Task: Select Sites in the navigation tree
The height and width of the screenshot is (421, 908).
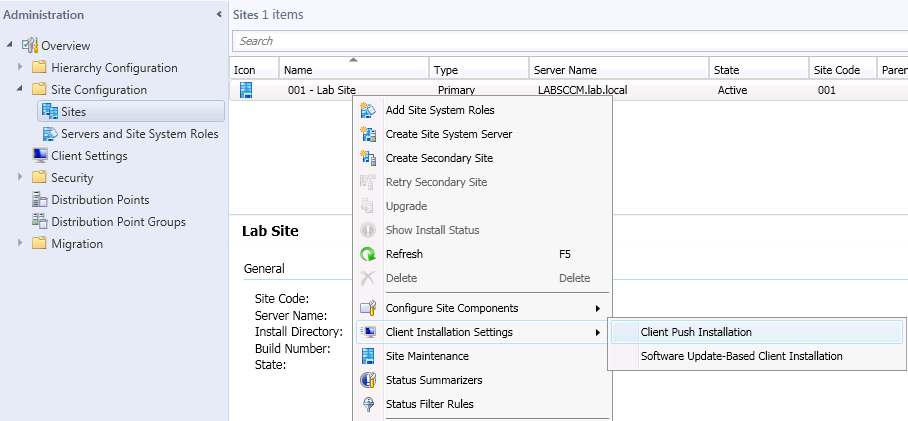Action: tap(131, 111)
